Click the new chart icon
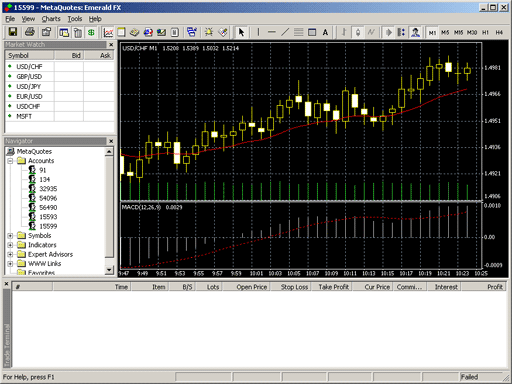Viewport: 512px width, 384px height. coord(108,32)
